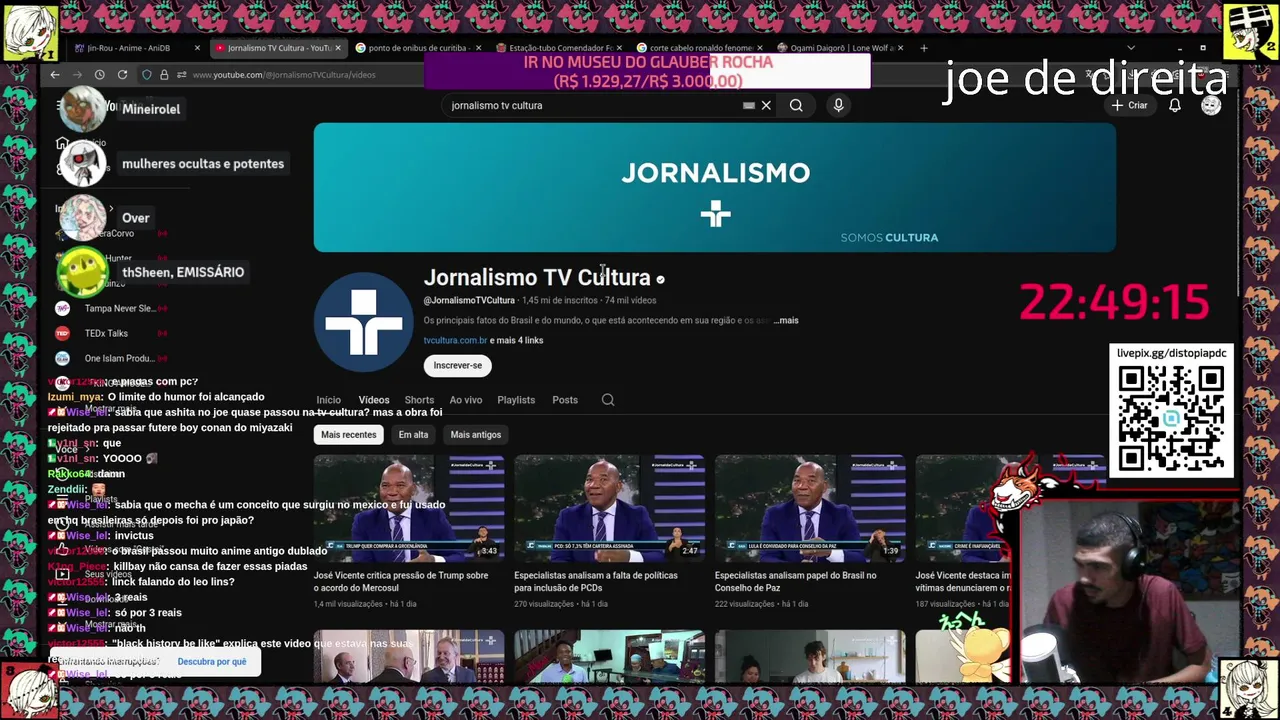Click the site lock icon in address bar
1280x720 pixels.
164,75
